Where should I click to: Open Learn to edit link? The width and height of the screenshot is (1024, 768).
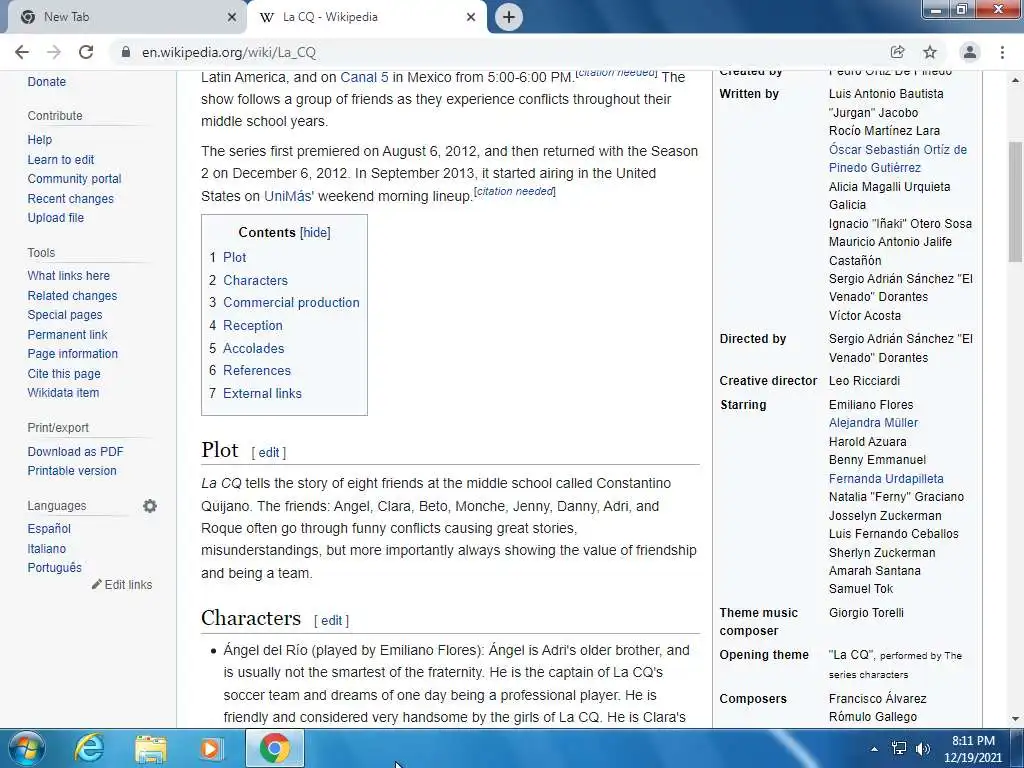[61, 159]
